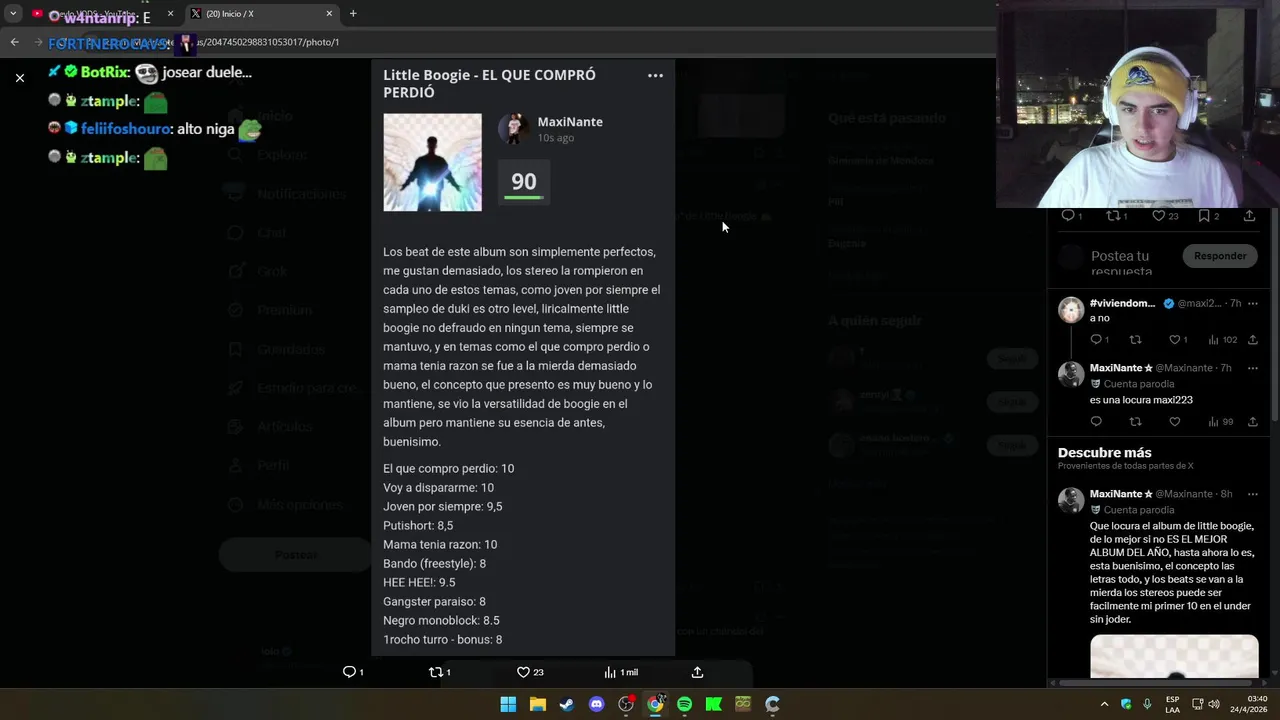Repost the 'es una locura maxi223' reply
The height and width of the screenshot is (720, 1280).
click(x=1135, y=422)
